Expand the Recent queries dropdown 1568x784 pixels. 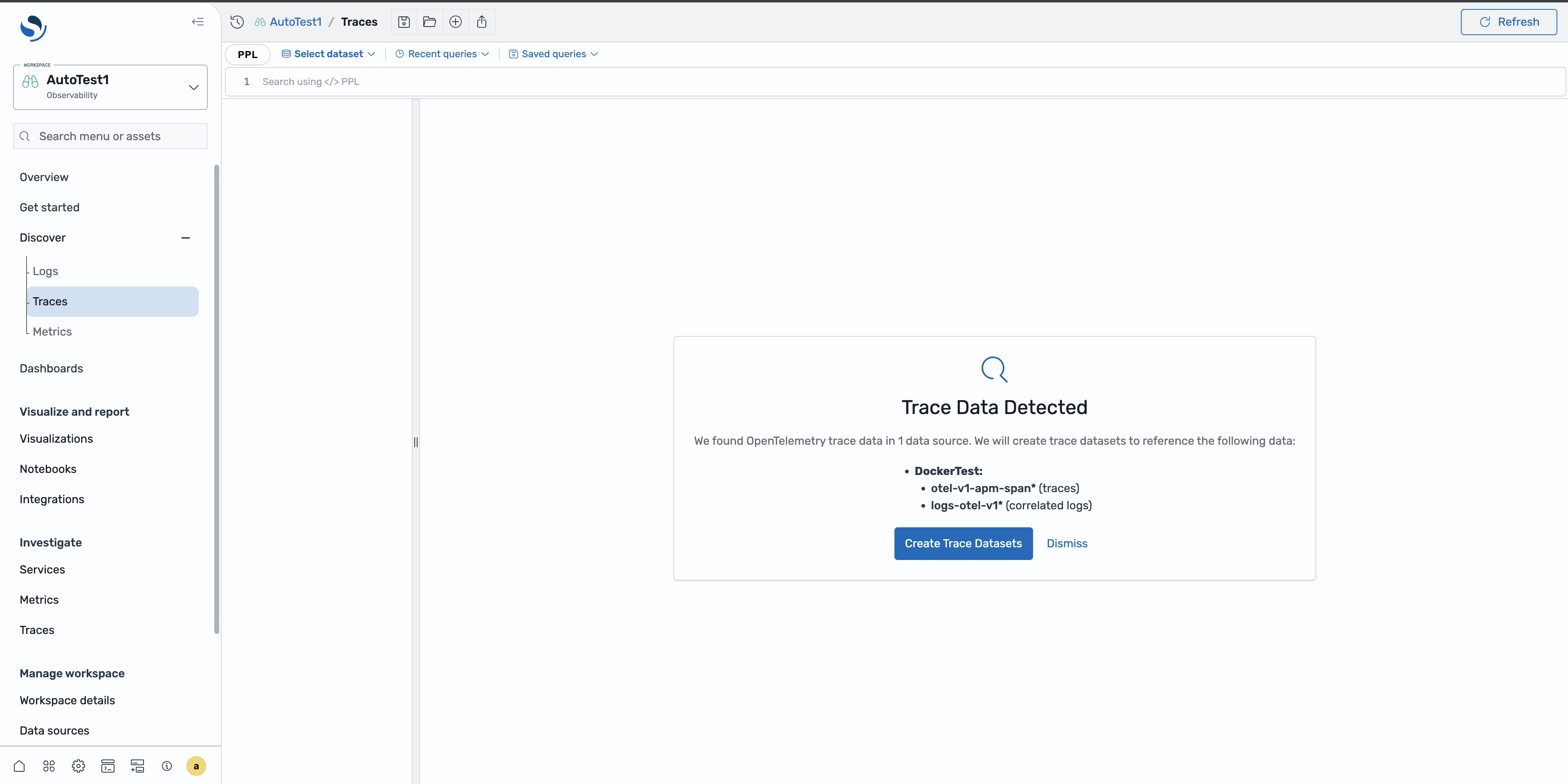tap(442, 54)
